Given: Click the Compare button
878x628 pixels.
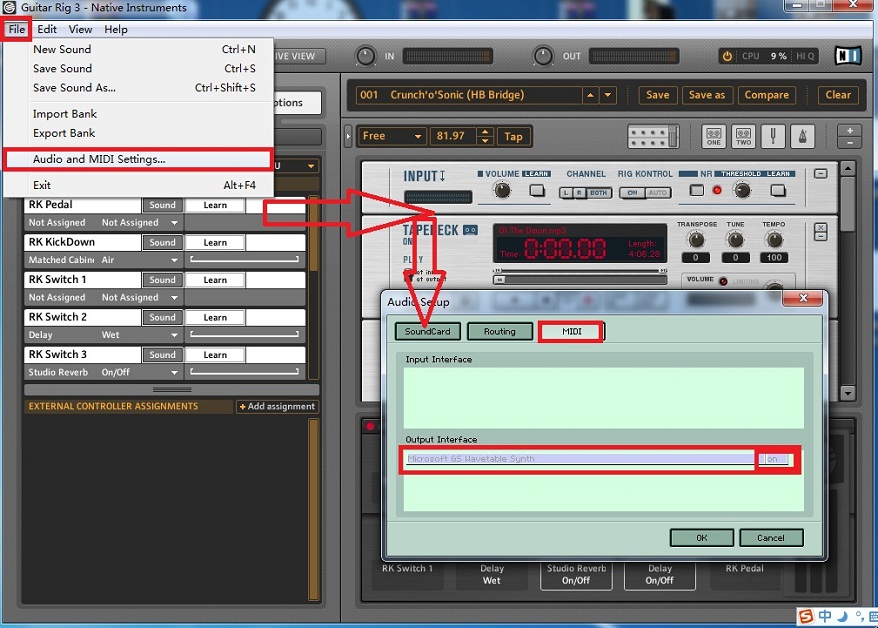Looking at the screenshot, I should [767, 95].
